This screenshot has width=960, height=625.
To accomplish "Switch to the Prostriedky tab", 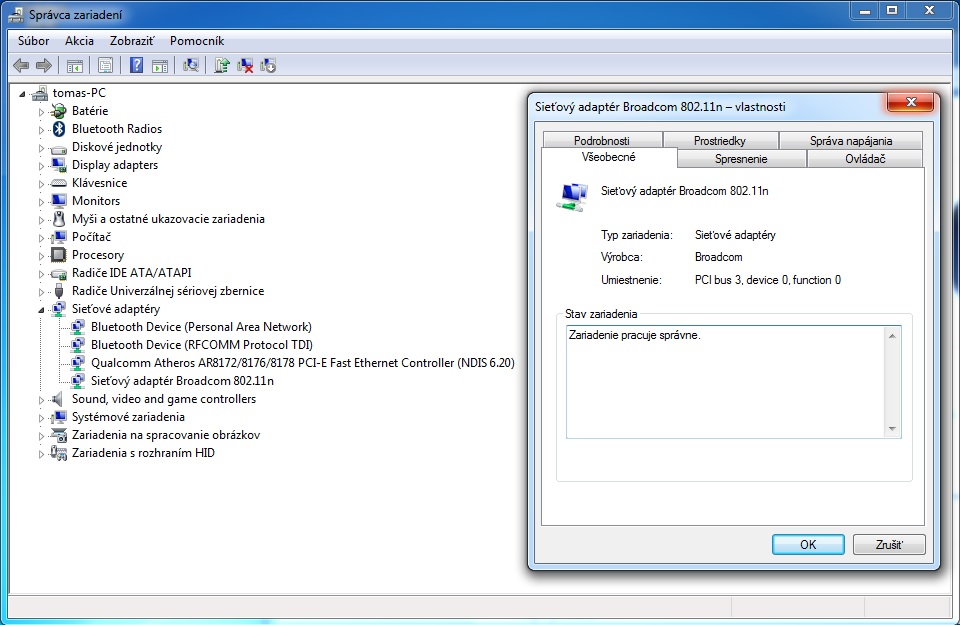I will 720,140.
